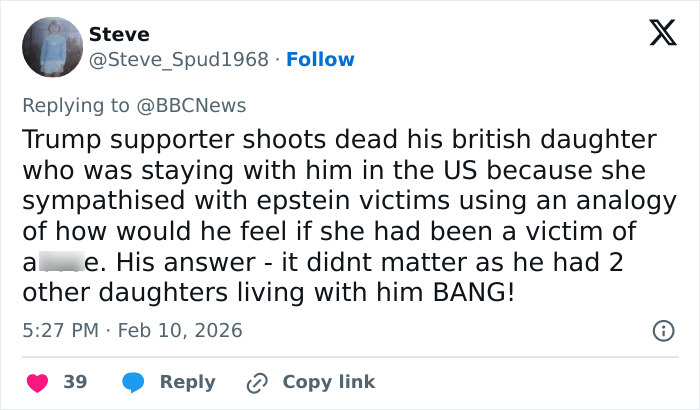Screen dimensions: 700x410
Task: Click the display name Steve
Action: pos(119,34)
